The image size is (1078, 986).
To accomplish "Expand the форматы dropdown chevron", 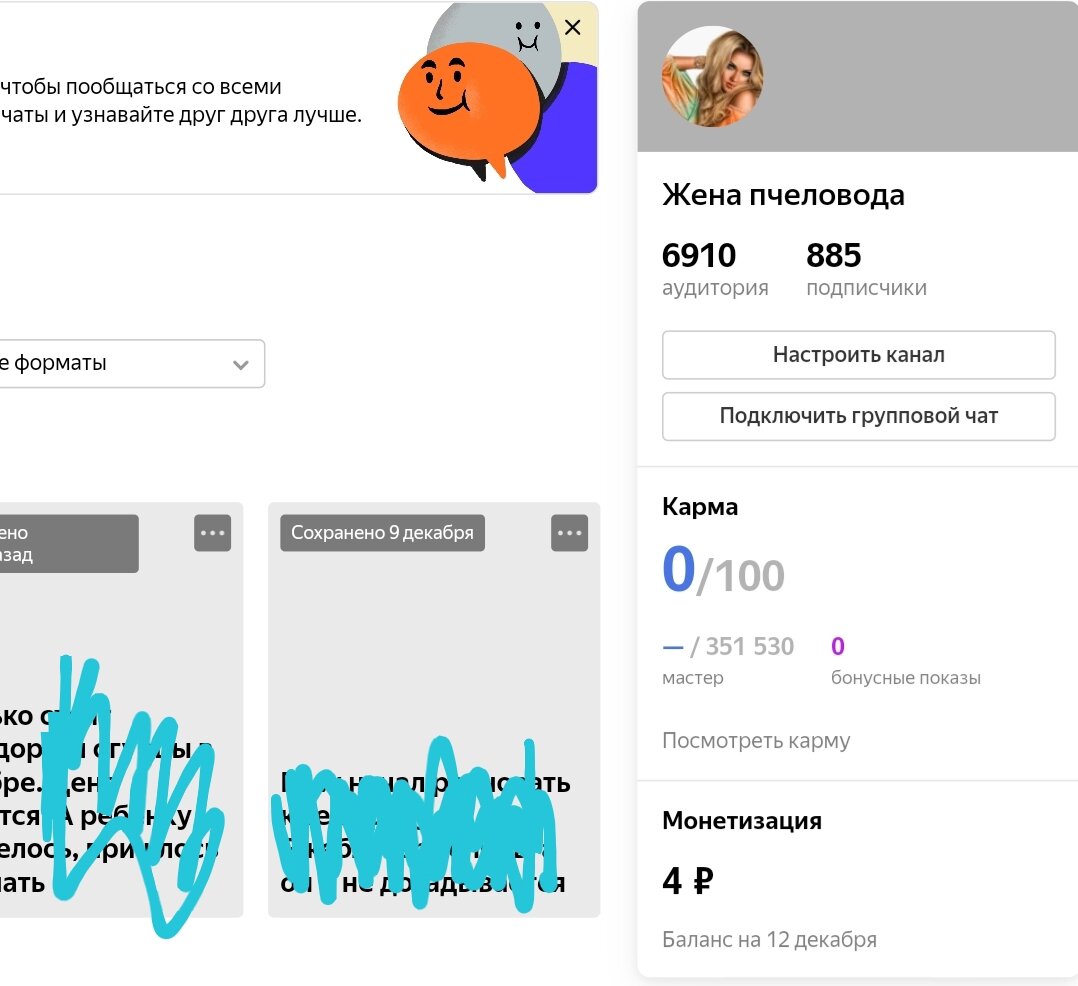I will (x=241, y=364).
